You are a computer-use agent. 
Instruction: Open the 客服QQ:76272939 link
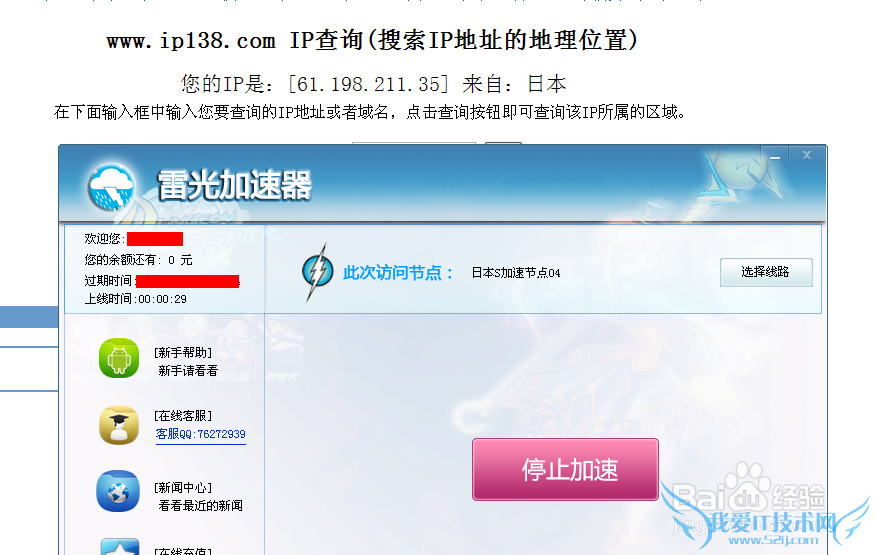coord(201,434)
